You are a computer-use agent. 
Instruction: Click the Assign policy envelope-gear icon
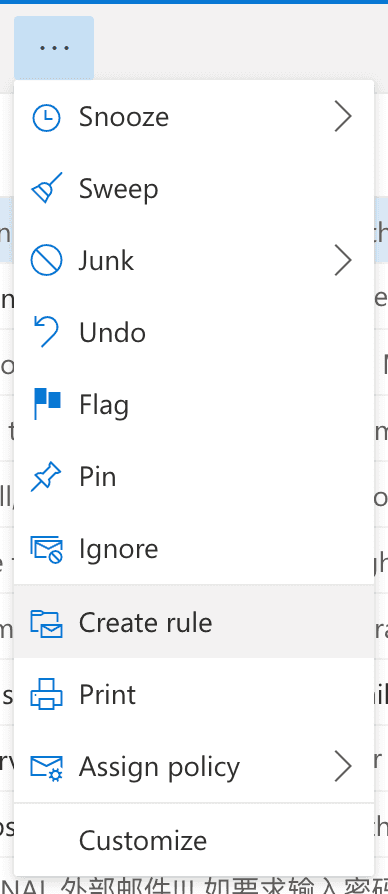pos(46,767)
